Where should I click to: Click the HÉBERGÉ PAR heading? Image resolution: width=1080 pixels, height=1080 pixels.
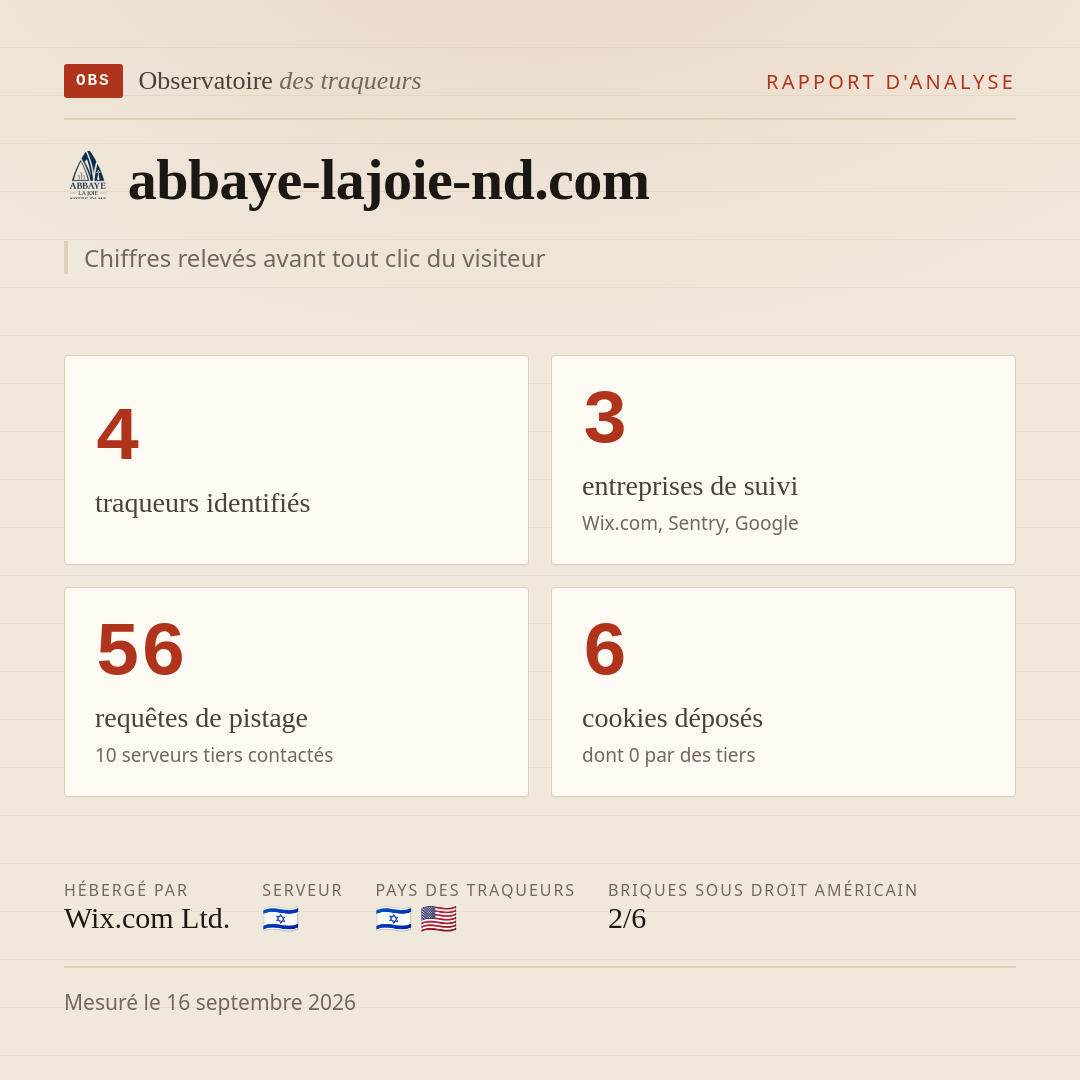pos(126,890)
